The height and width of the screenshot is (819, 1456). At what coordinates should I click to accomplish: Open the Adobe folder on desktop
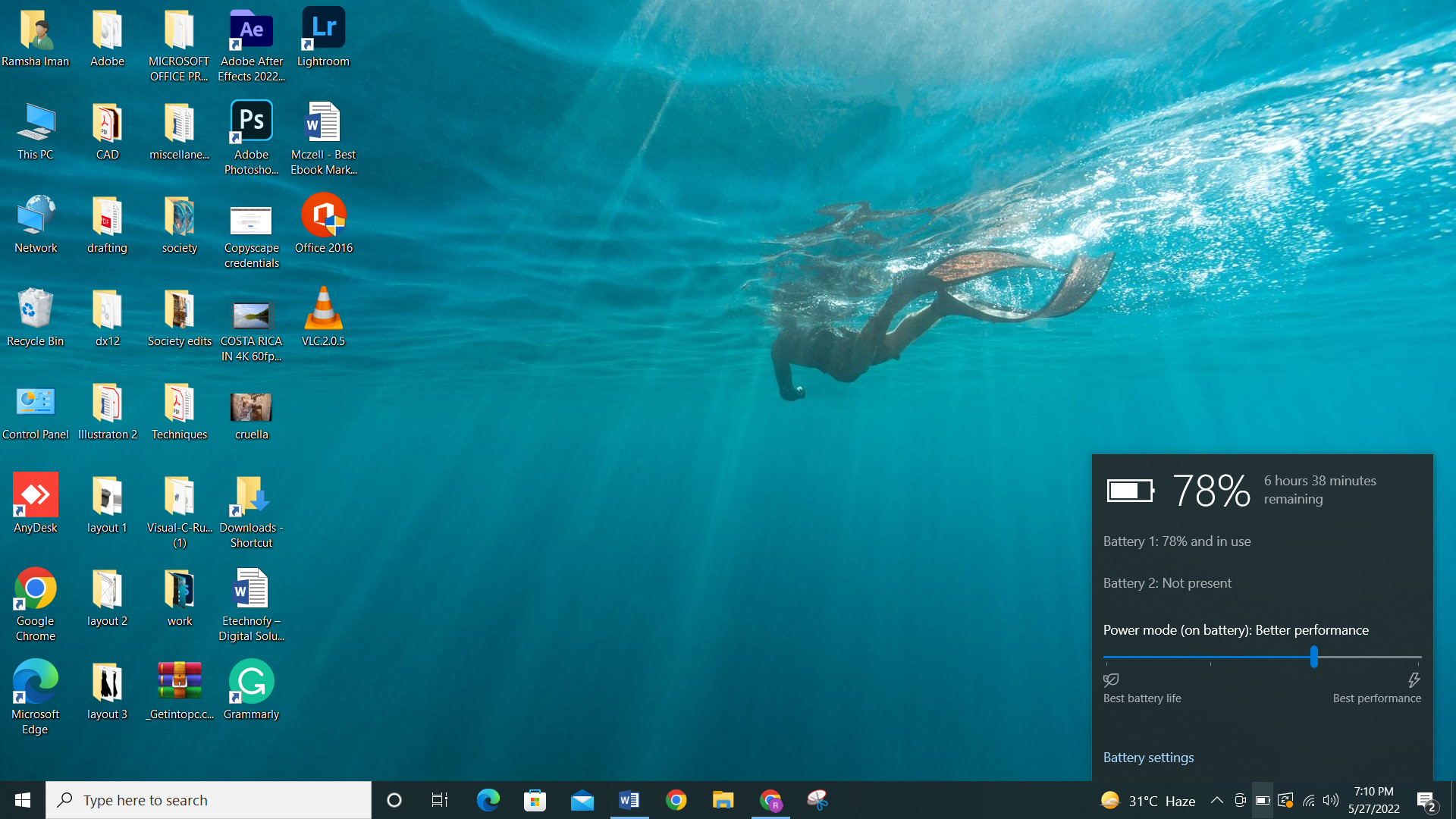pos(107,38)
